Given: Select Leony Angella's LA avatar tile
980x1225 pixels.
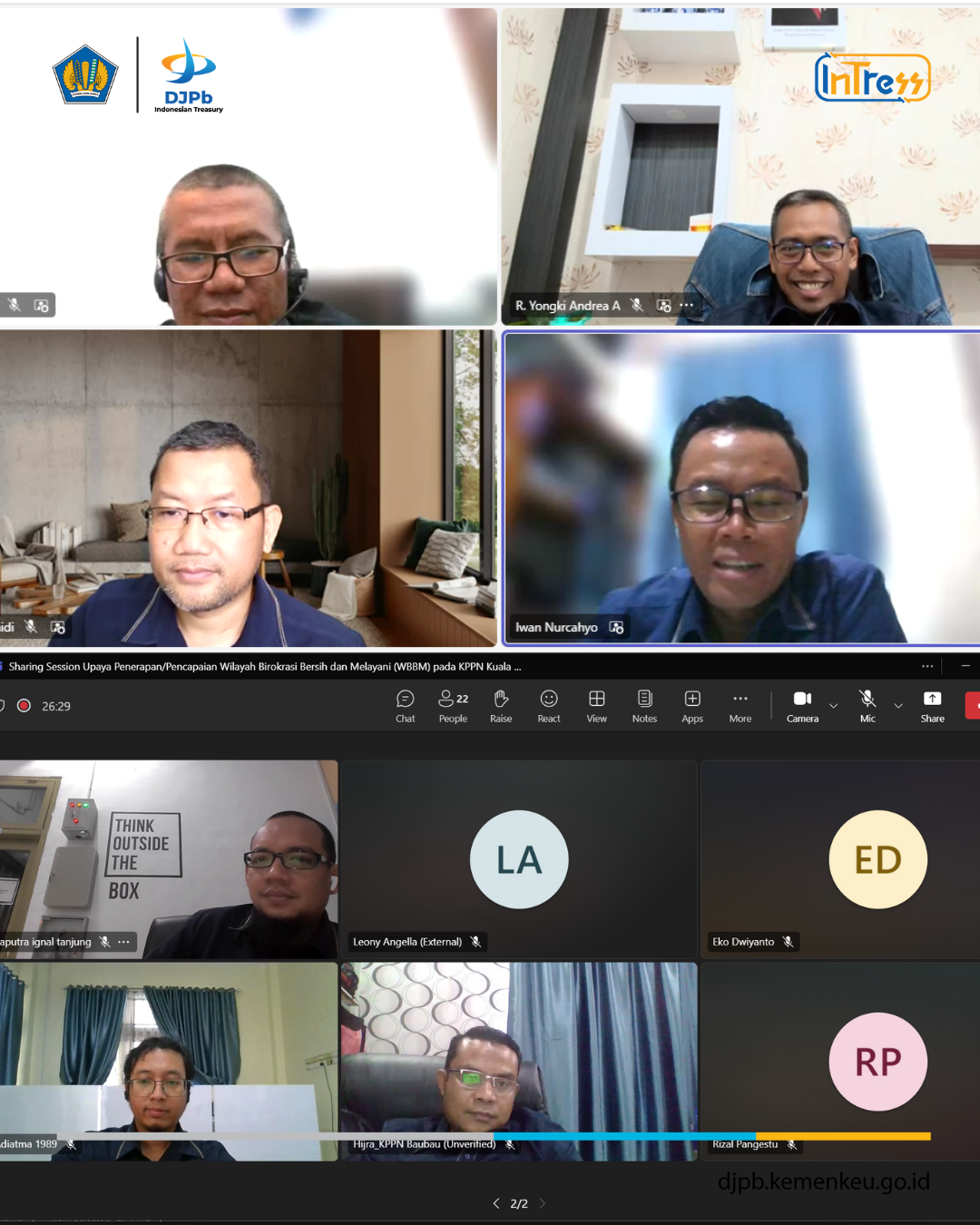Looking at the screenshot, I should click(x=519, y=859).
